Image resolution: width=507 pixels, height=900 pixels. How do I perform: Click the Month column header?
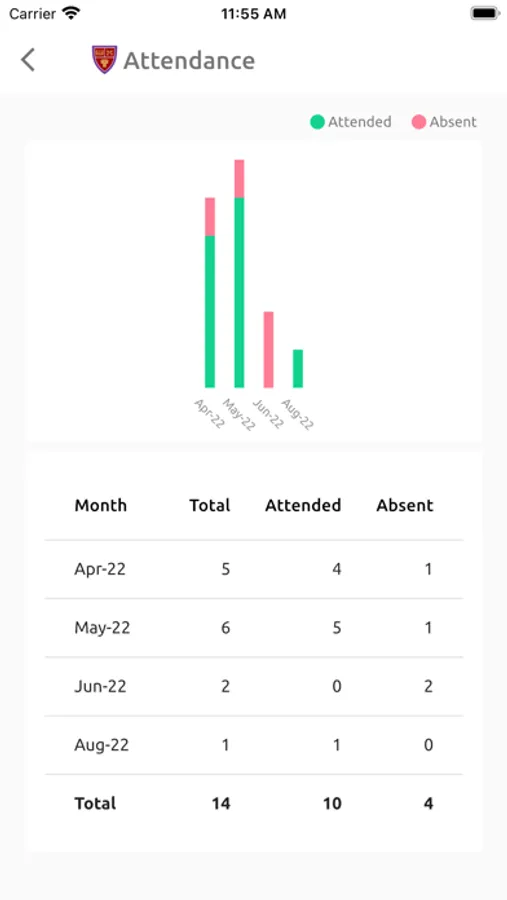click(x=100, y=506)
